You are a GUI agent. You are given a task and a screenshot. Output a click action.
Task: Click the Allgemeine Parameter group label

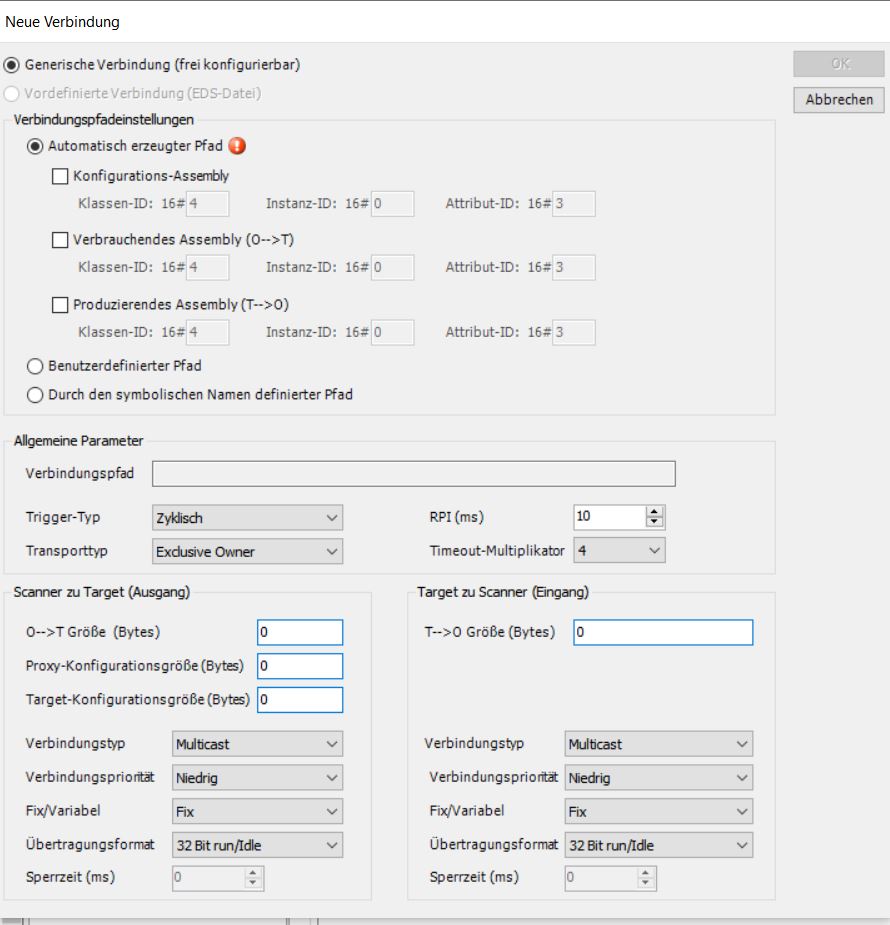point(78,441)
